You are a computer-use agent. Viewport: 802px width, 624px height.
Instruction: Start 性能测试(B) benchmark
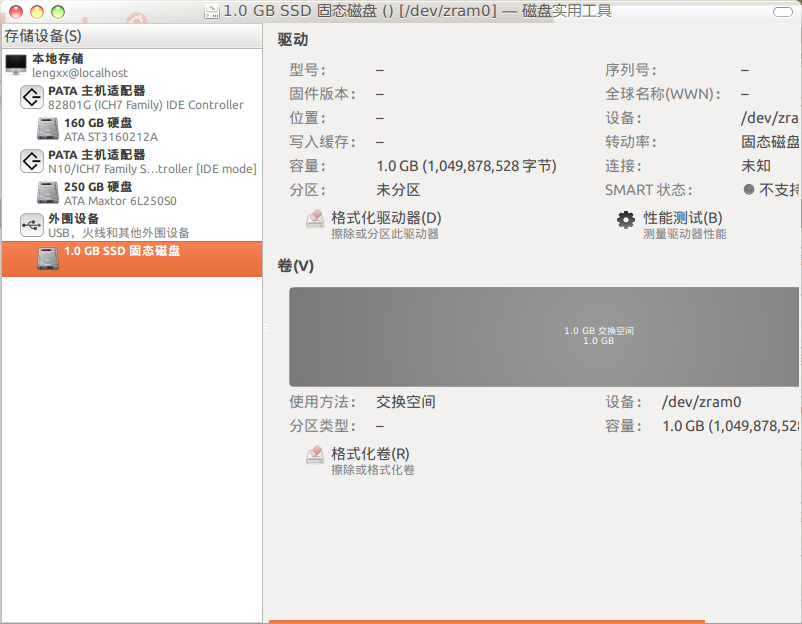click(671, 224)
